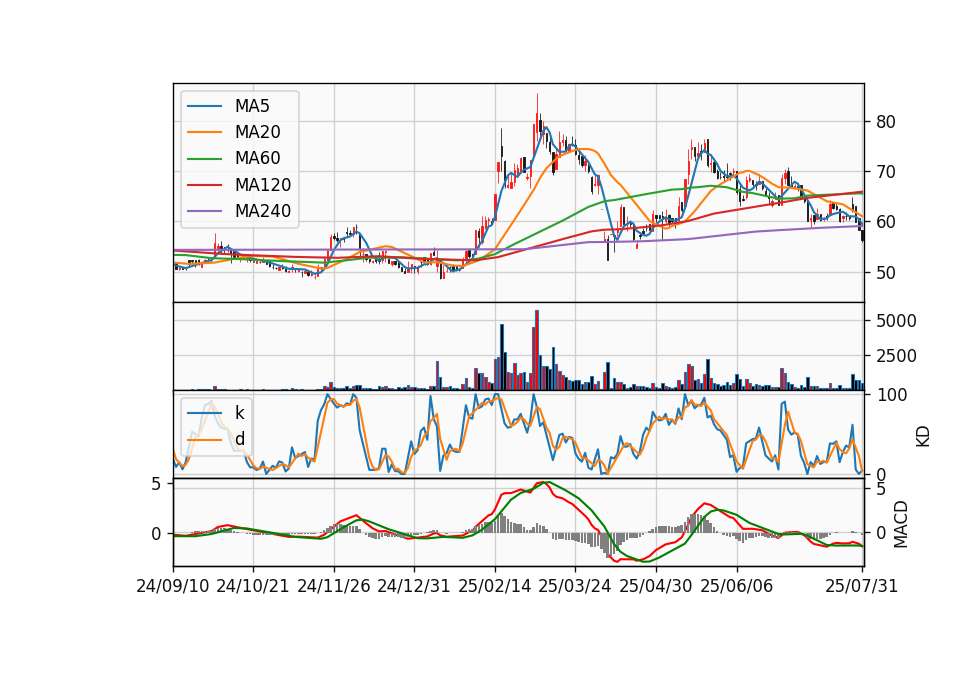
Task: Click the KD axis title label
Action: click(x=923, y=437)
